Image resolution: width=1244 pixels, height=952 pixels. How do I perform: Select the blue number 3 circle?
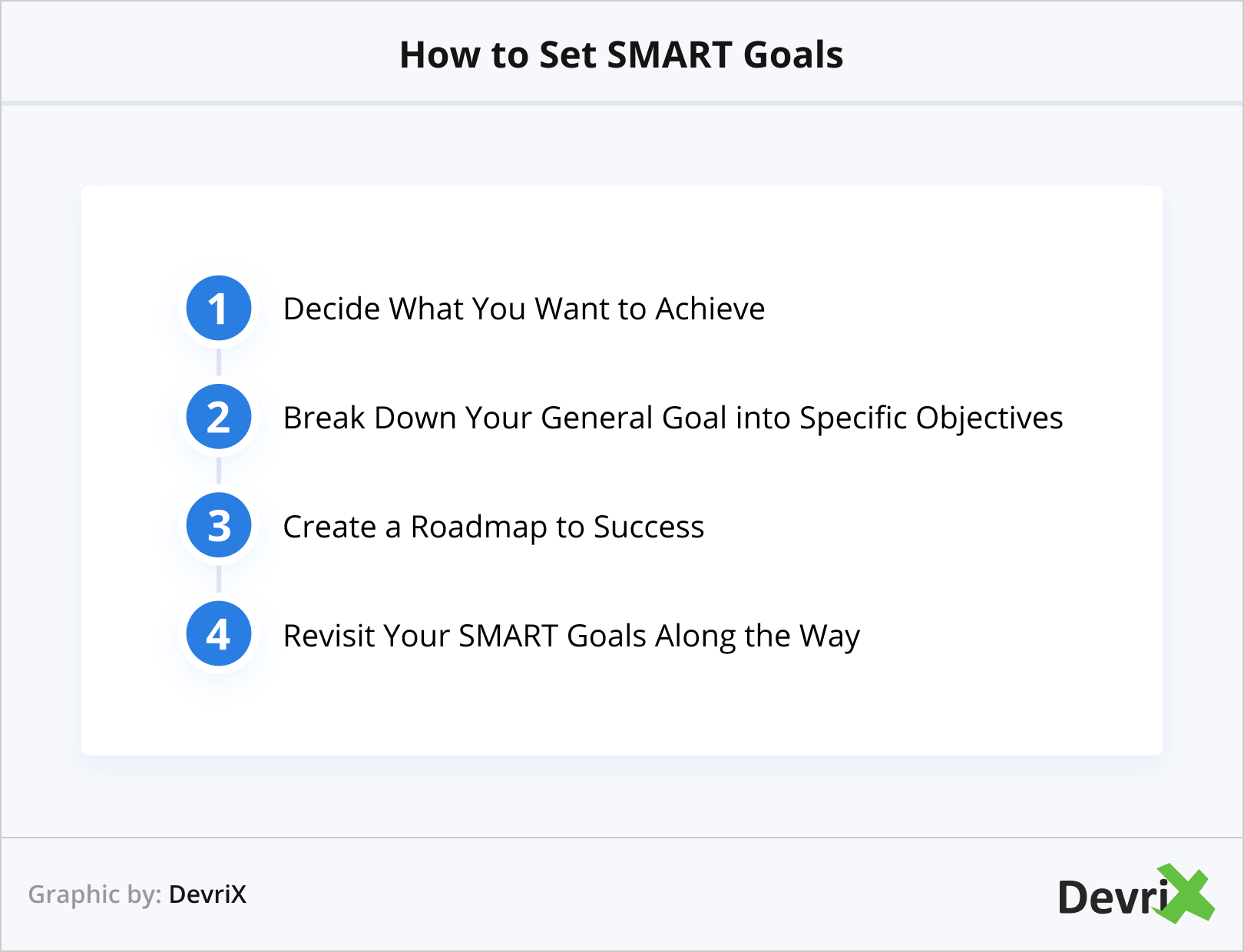click(219, 526)
